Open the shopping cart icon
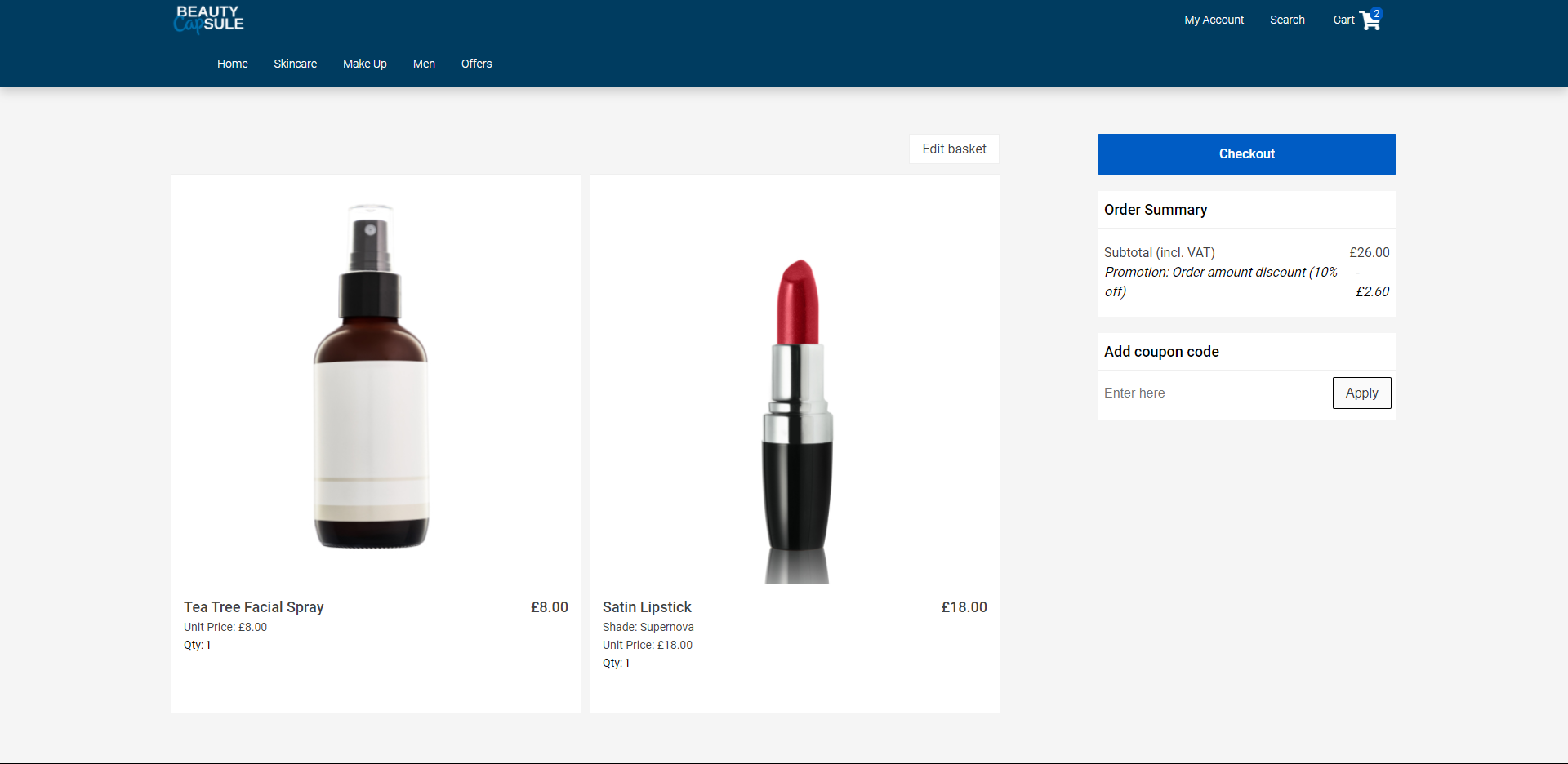Image resolution: width=1568 pixels, height=764 pixels. click(1369, 22)
